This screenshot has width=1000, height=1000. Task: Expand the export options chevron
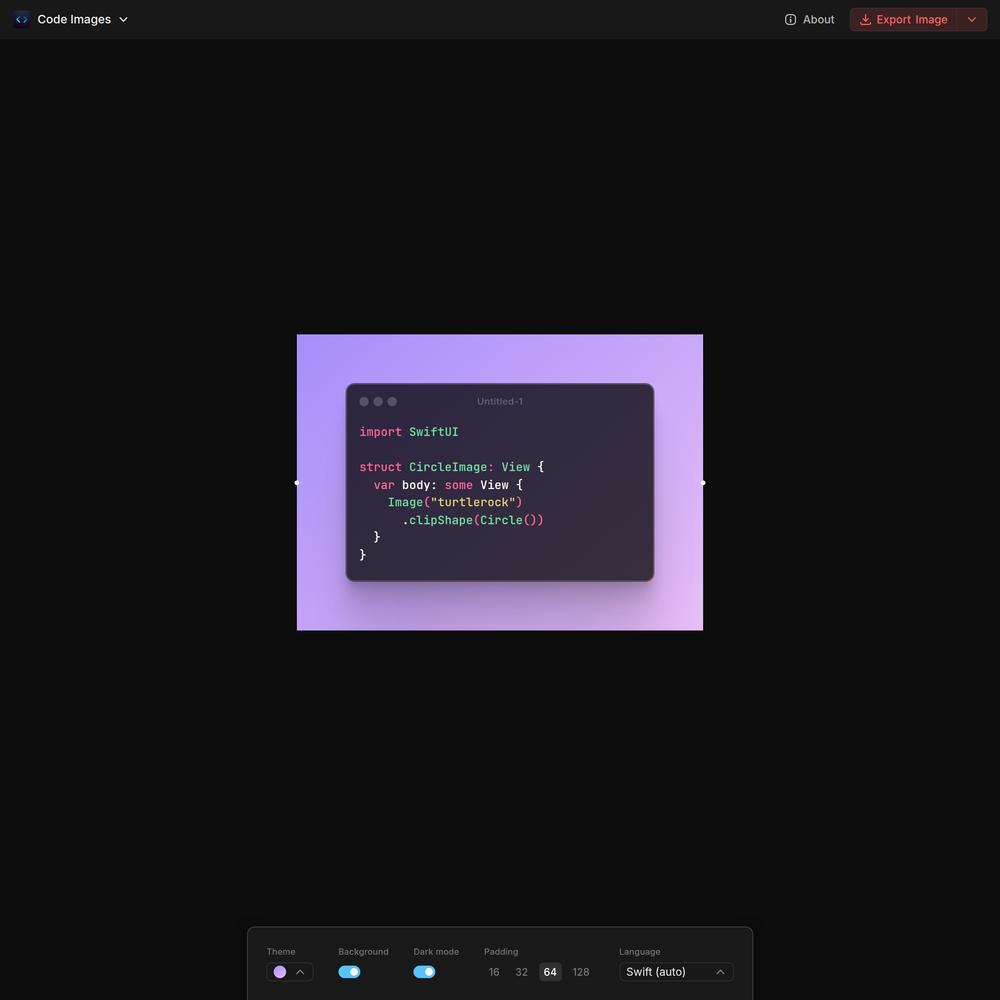click(971, 20)
